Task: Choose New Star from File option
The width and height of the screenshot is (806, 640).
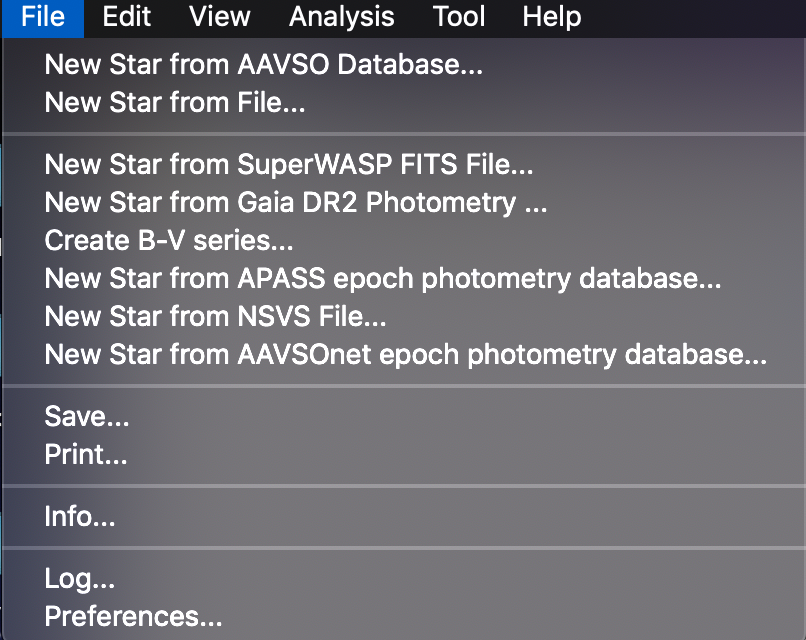Action: pyautogui.click(x=175, y=102)
